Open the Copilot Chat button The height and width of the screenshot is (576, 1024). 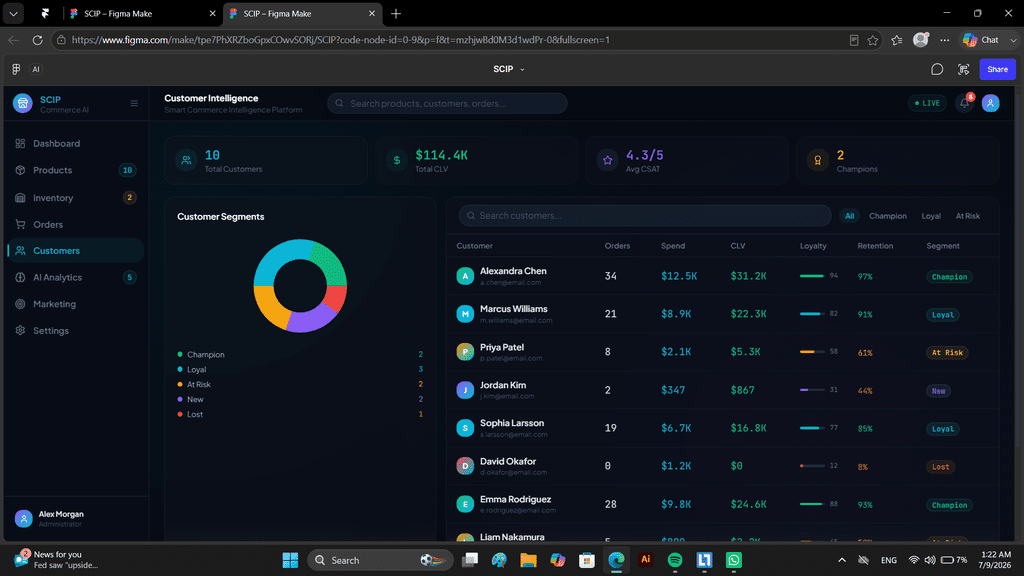983,40
